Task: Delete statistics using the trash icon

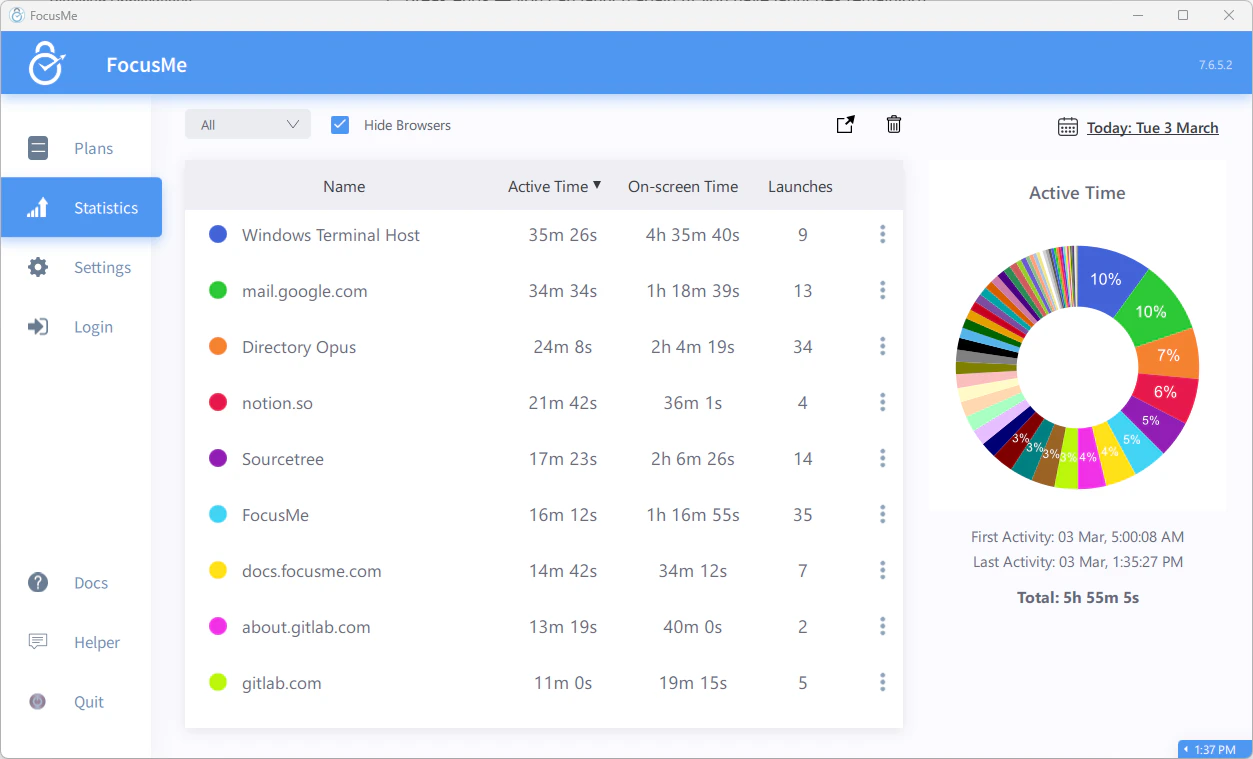Action: (x=894, y=124)
